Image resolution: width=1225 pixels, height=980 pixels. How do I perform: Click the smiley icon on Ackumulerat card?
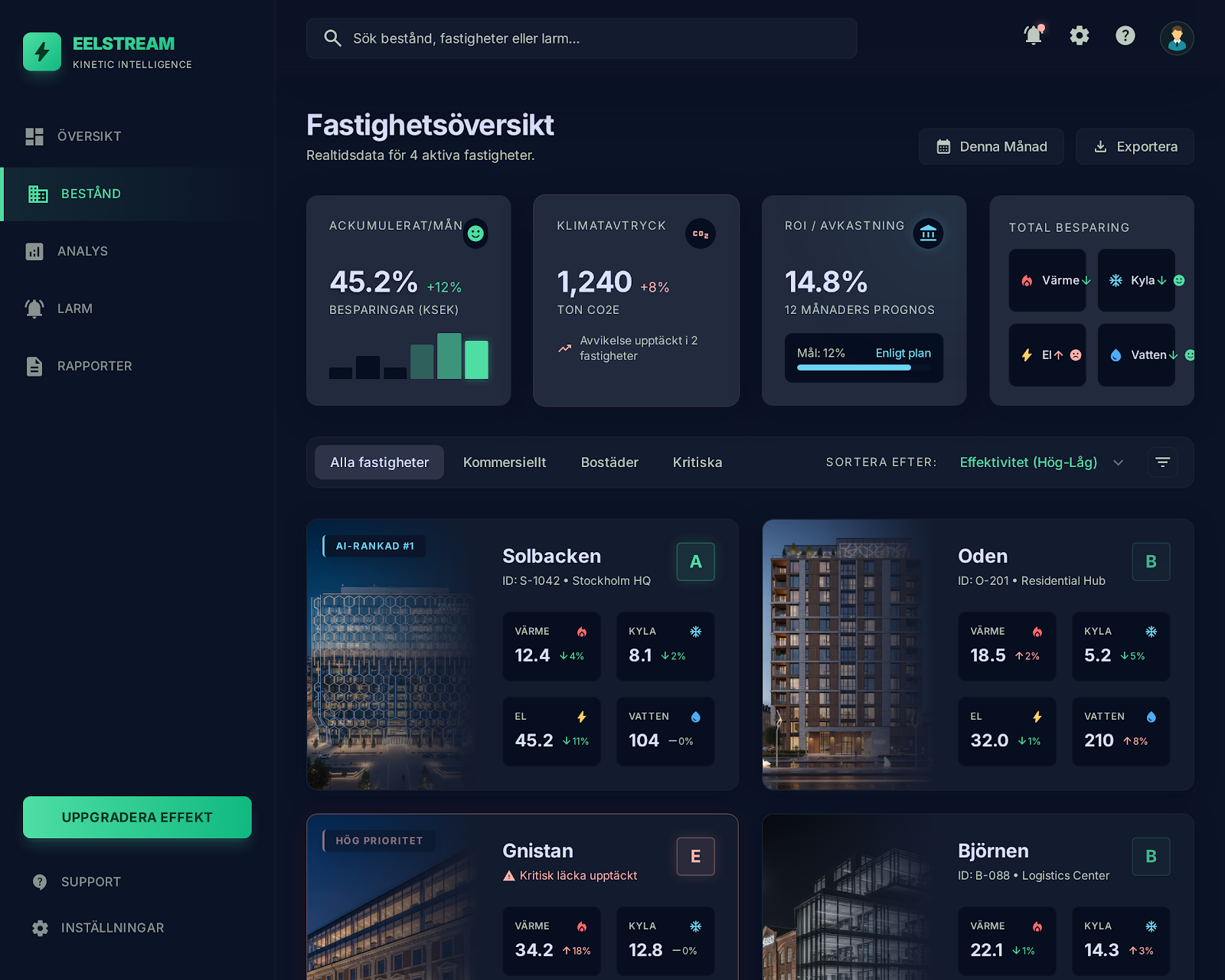475,234
